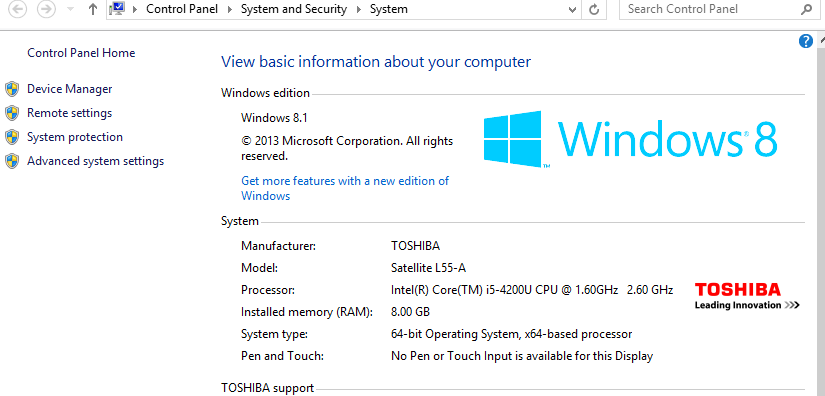Click the 64-bit Operating System text
Viewport: 825px width, 396px height.
[511, 334]
